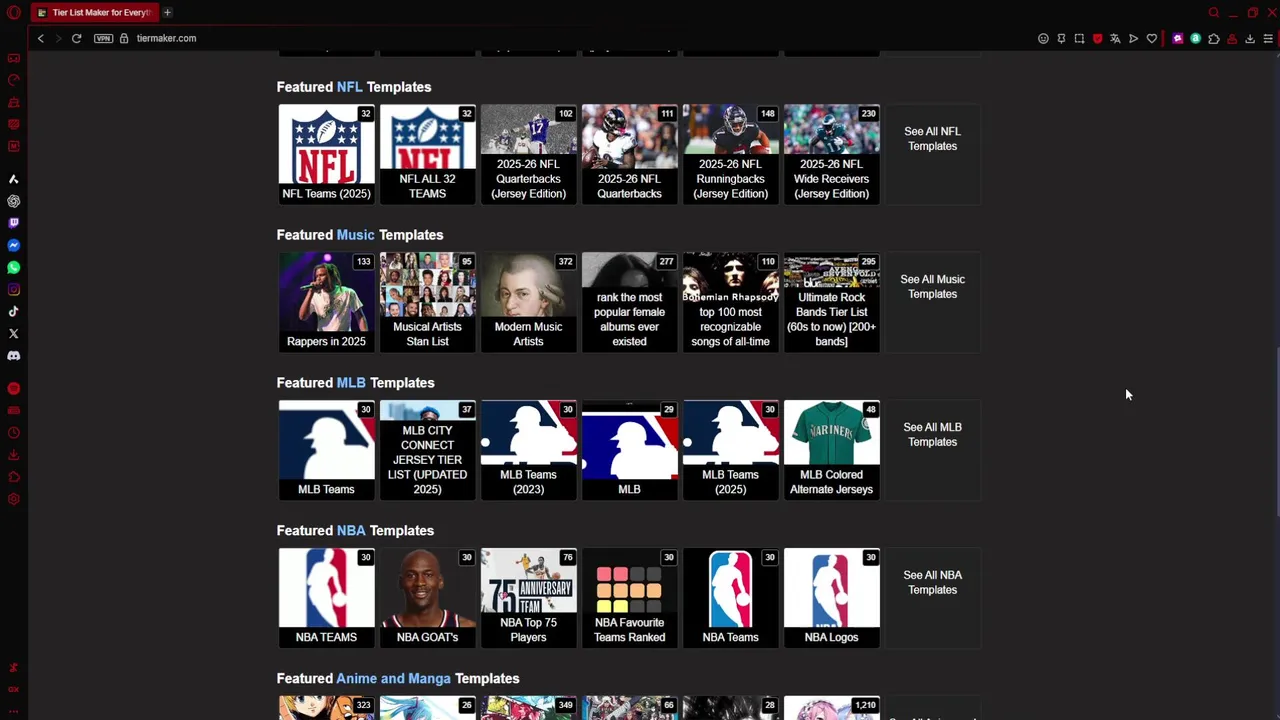
Task: Click the search tabs magnifier icon
Action: pyautogui.click(x=1214, y=13)
